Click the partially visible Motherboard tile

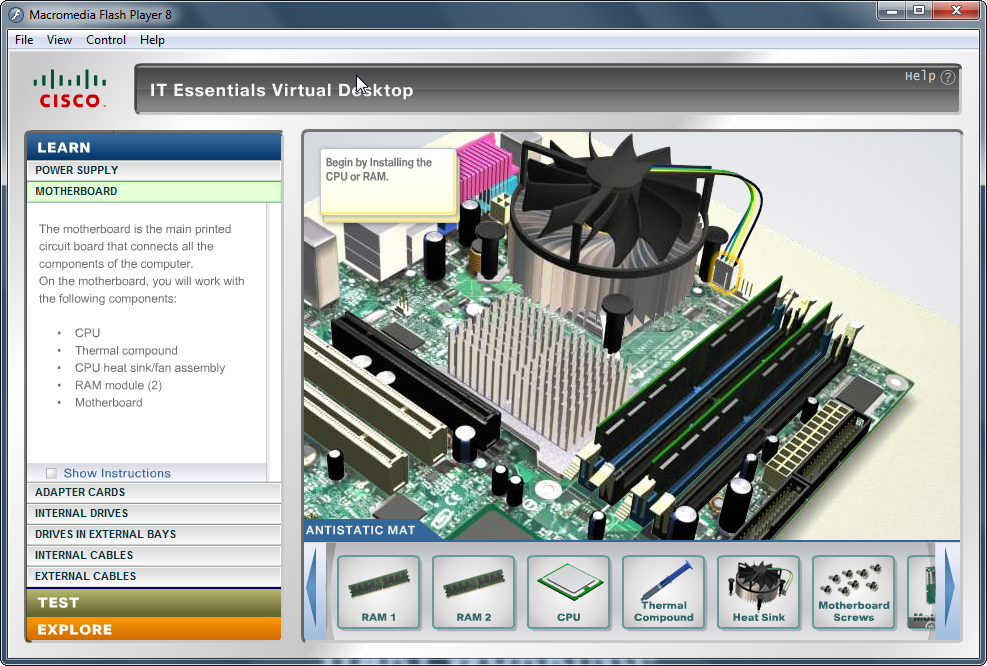[921, 592]
